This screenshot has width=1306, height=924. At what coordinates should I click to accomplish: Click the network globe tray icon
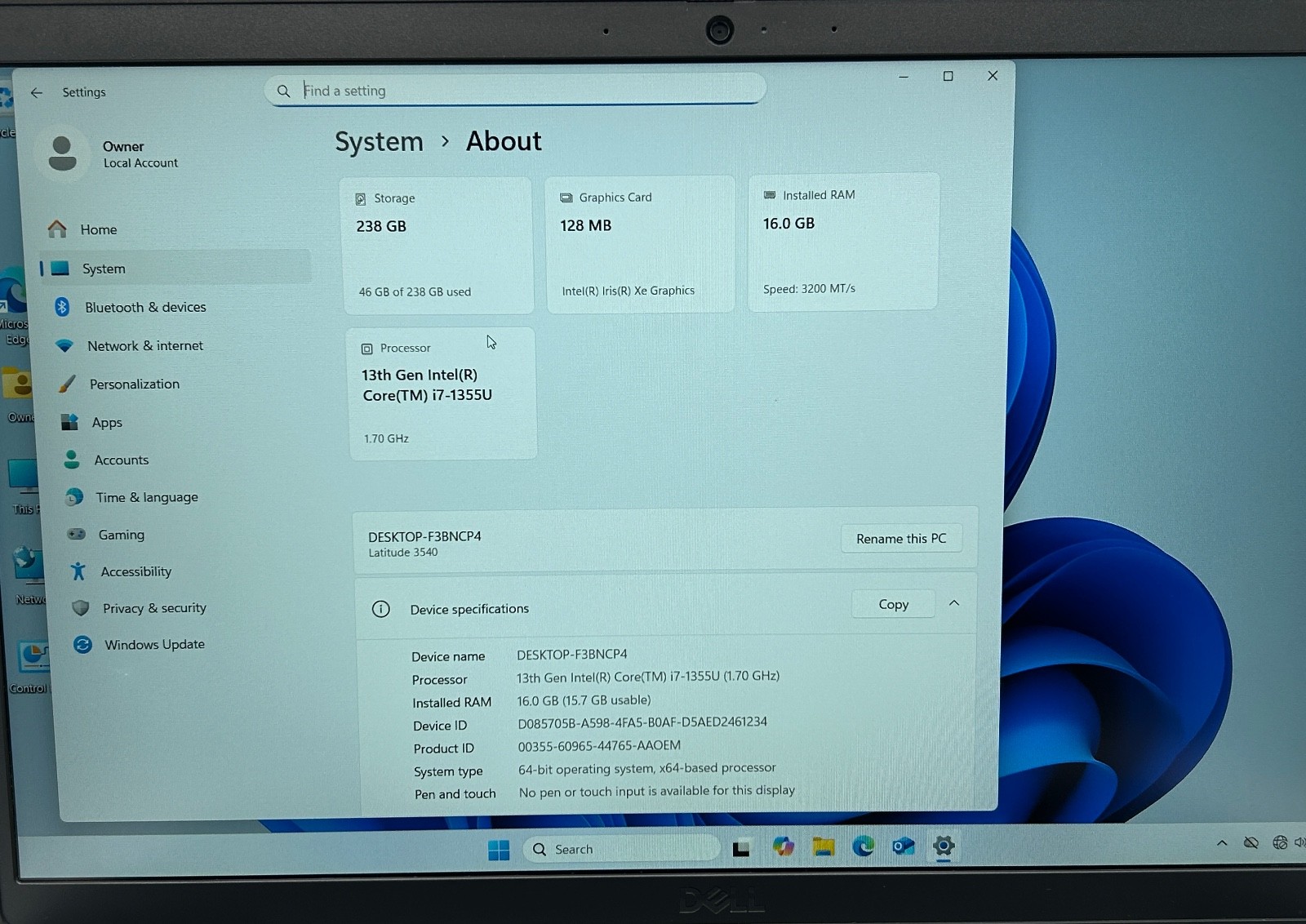1279,842
